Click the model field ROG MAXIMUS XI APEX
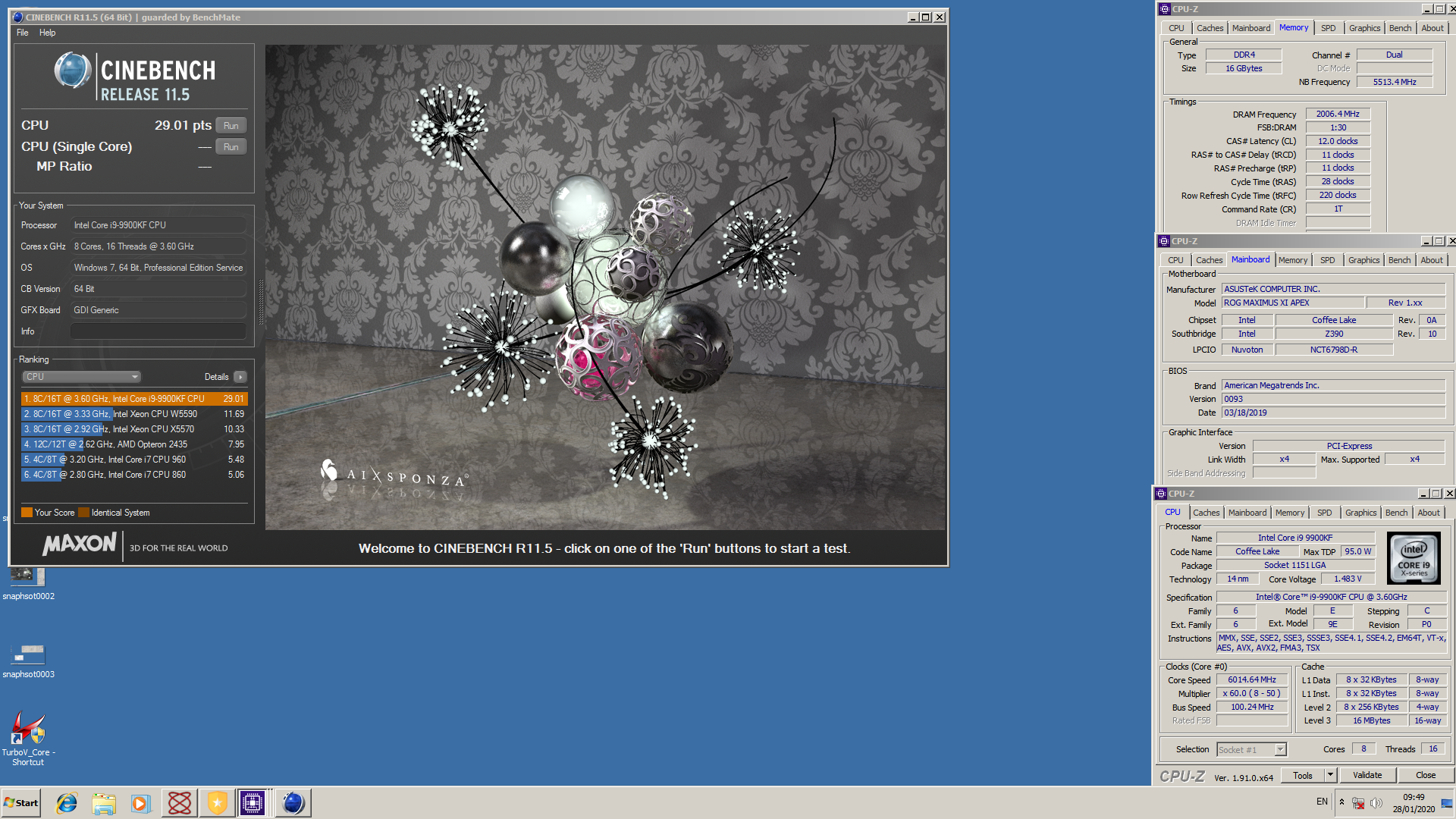This screenshot has height=819, width=1456. 1293,303
